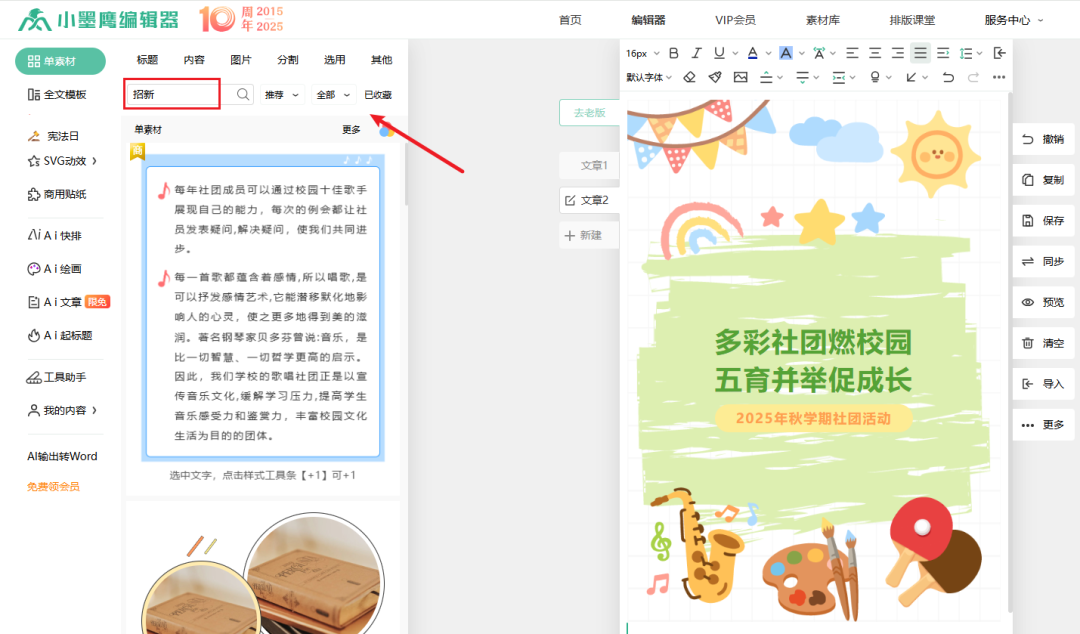Select the format painter icon

coord(712,76)
